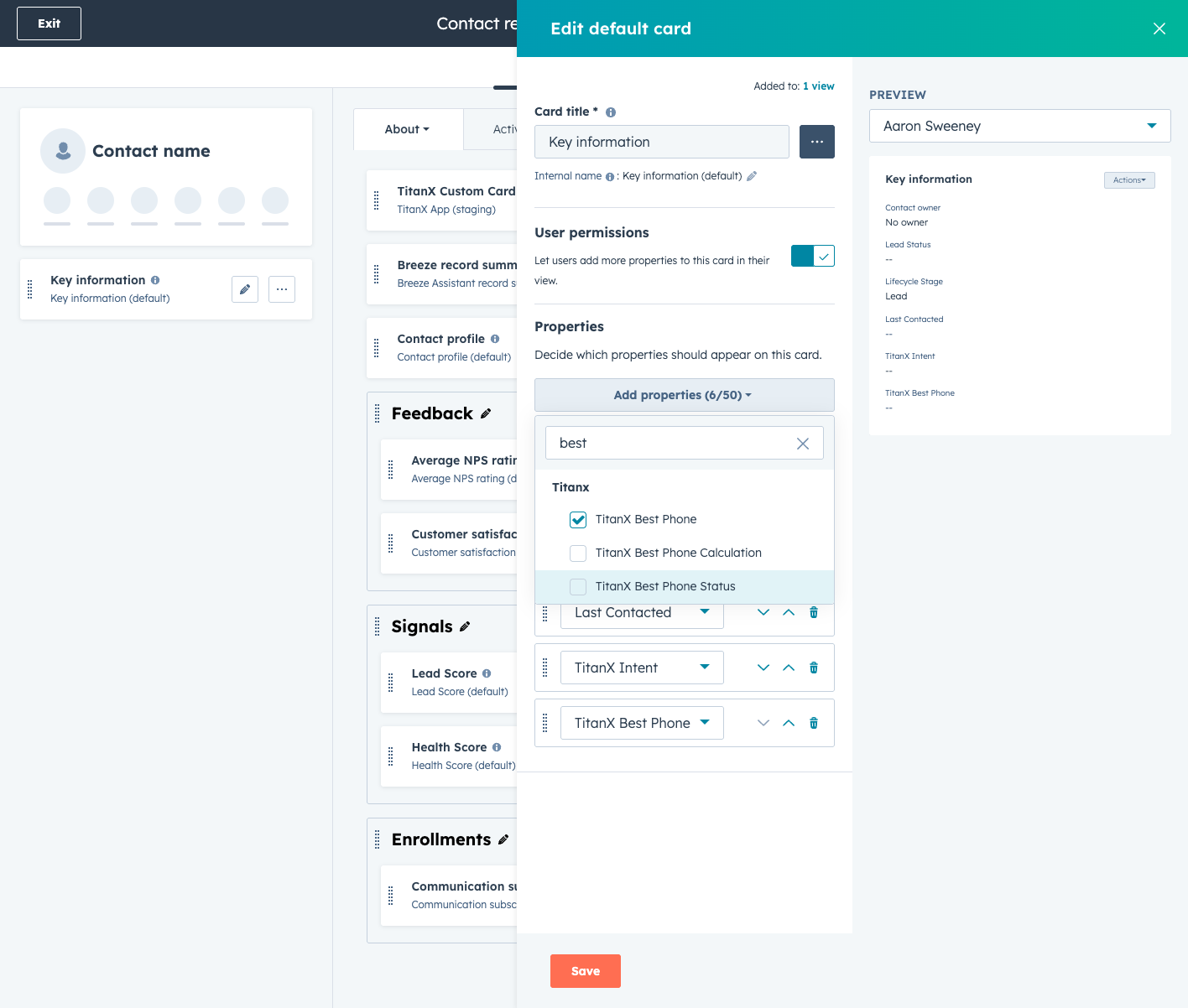1188x1008 pixels.
Task: Select the Health Score card
Action: 450,756
